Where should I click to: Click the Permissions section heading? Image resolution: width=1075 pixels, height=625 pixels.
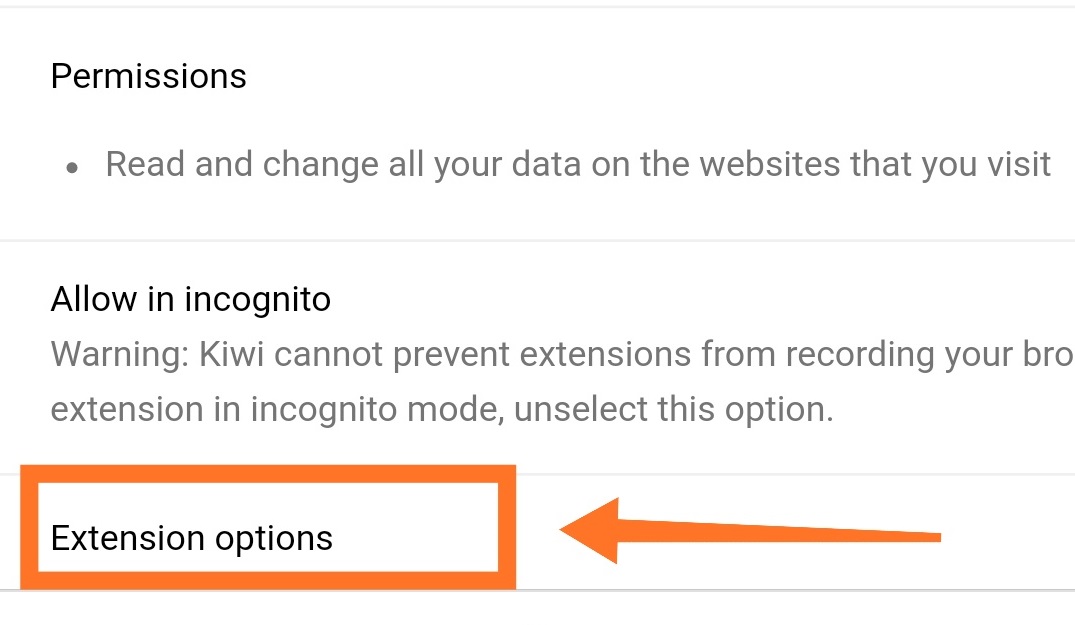147,76
